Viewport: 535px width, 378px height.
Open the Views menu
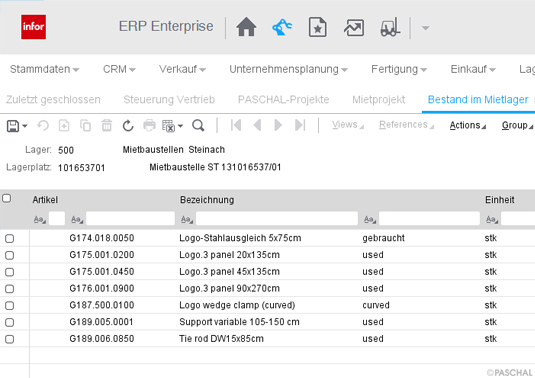point(348,125)
